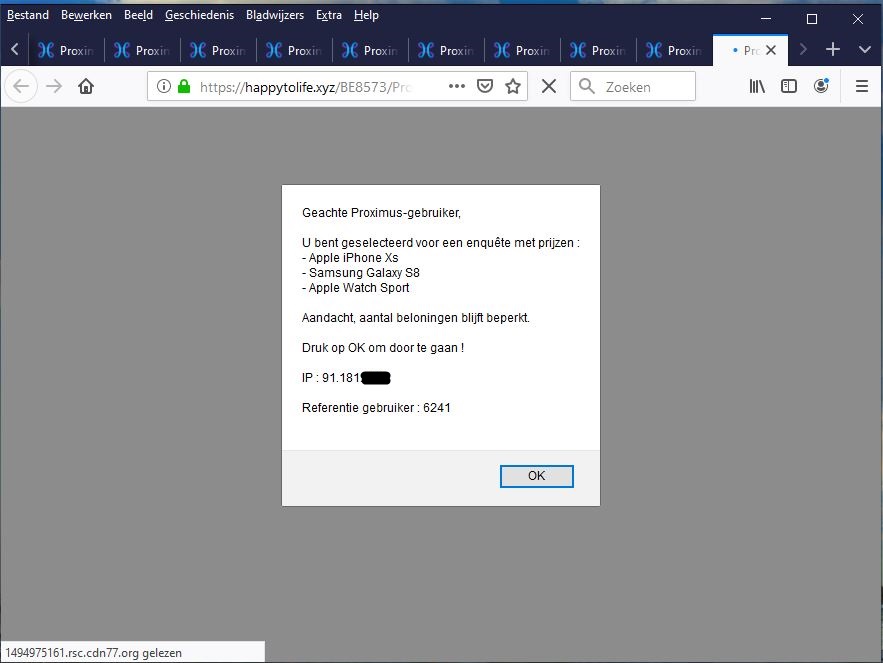Open a new tab with plus button
This screenshot has height=663, width=883.
[x=833, y=50]
